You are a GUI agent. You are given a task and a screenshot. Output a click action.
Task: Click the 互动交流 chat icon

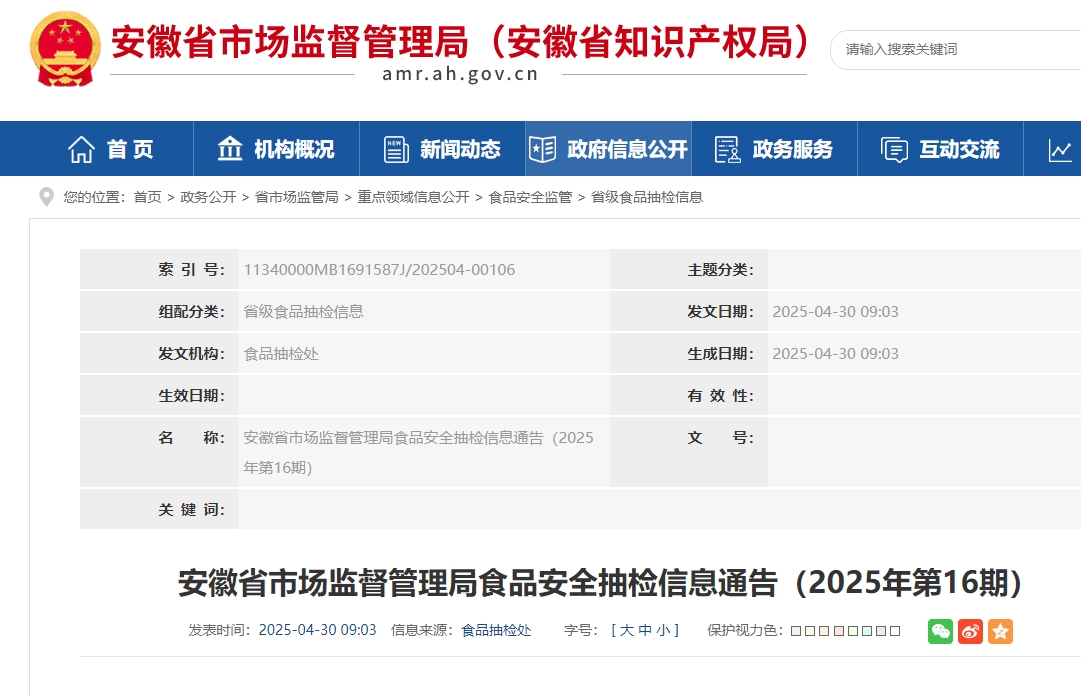894,149
